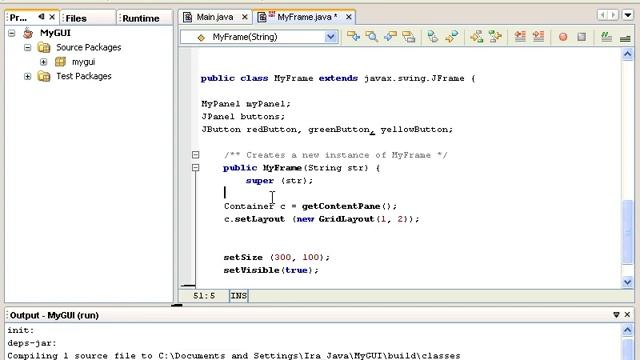Select the mygui package tree item
This screenshot has width=640, height=360.
pyautogui.click(x=83, y=62)
